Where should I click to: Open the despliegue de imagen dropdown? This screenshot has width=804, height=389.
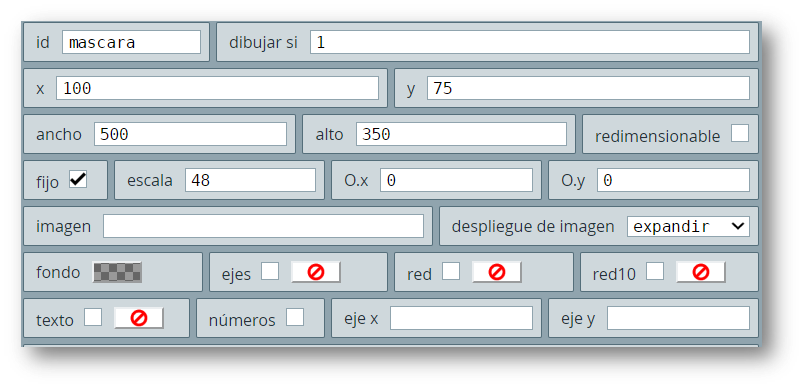pos(688,227)
